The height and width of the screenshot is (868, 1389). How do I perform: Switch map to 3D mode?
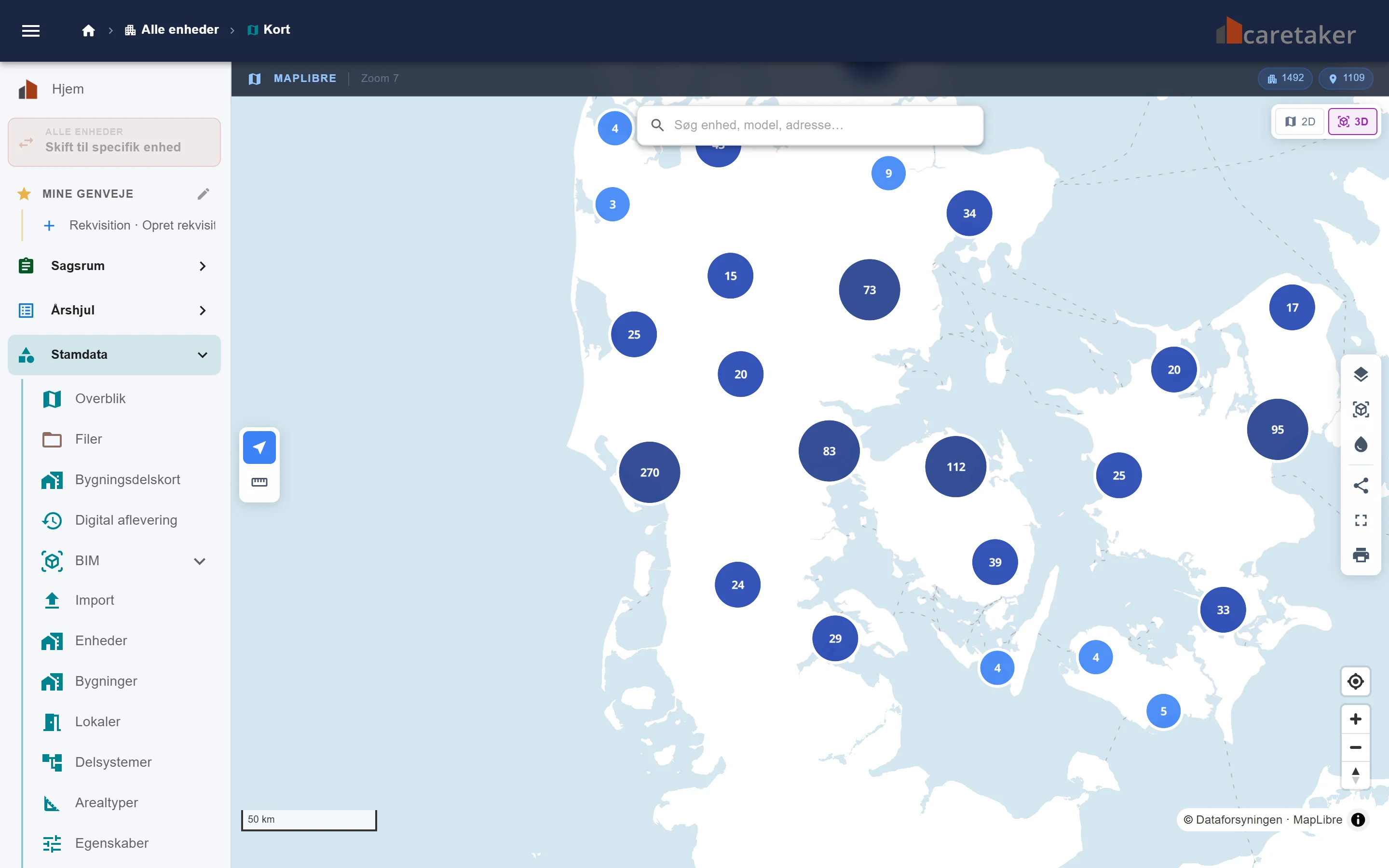1352,122
